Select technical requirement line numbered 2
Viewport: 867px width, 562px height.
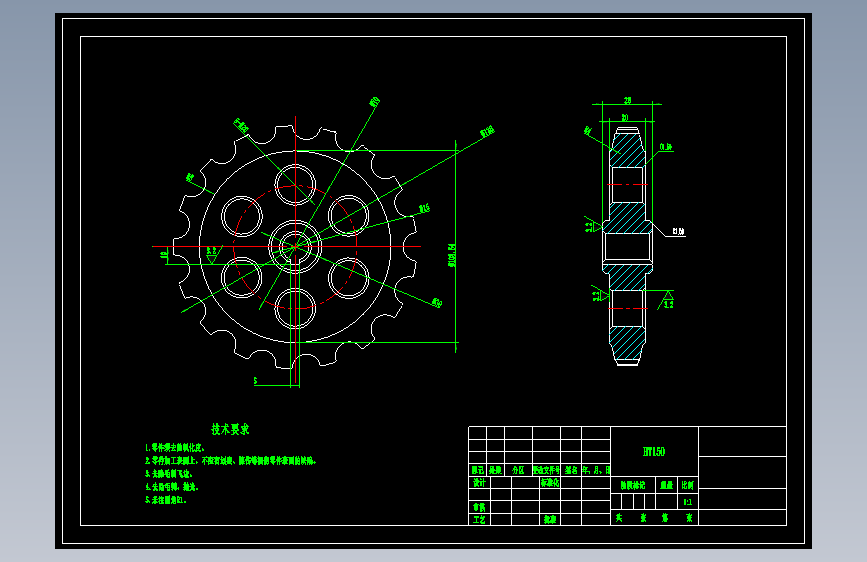(231, 461)
